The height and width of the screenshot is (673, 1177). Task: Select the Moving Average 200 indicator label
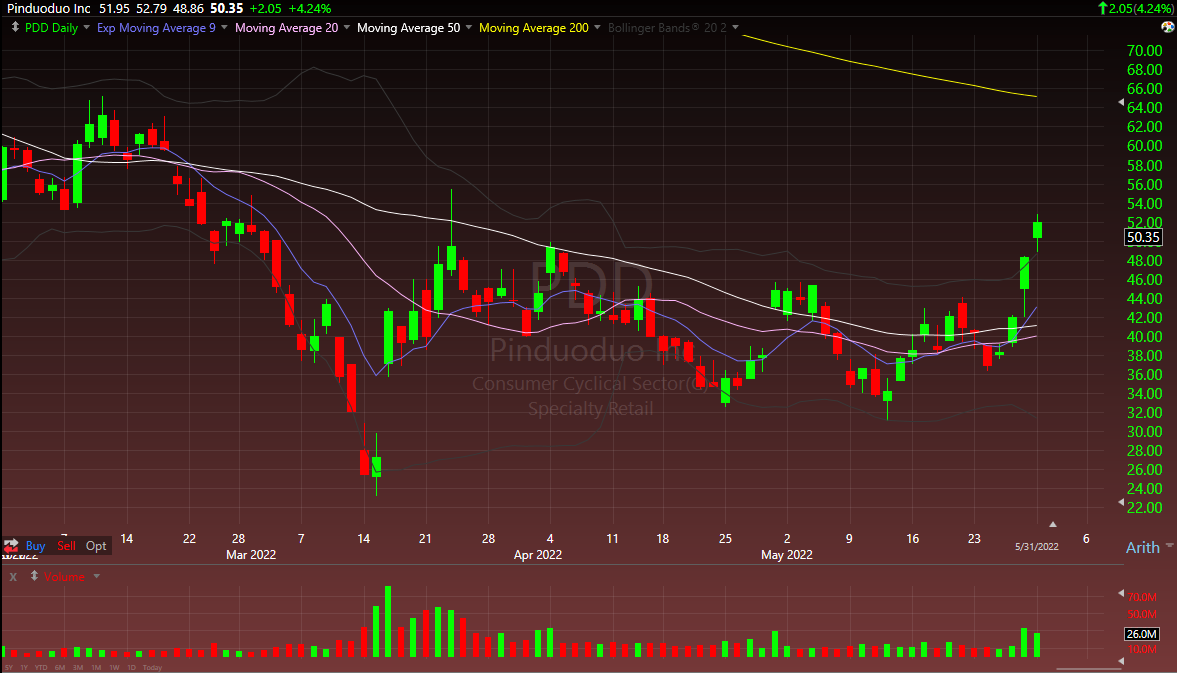point(534,28)
